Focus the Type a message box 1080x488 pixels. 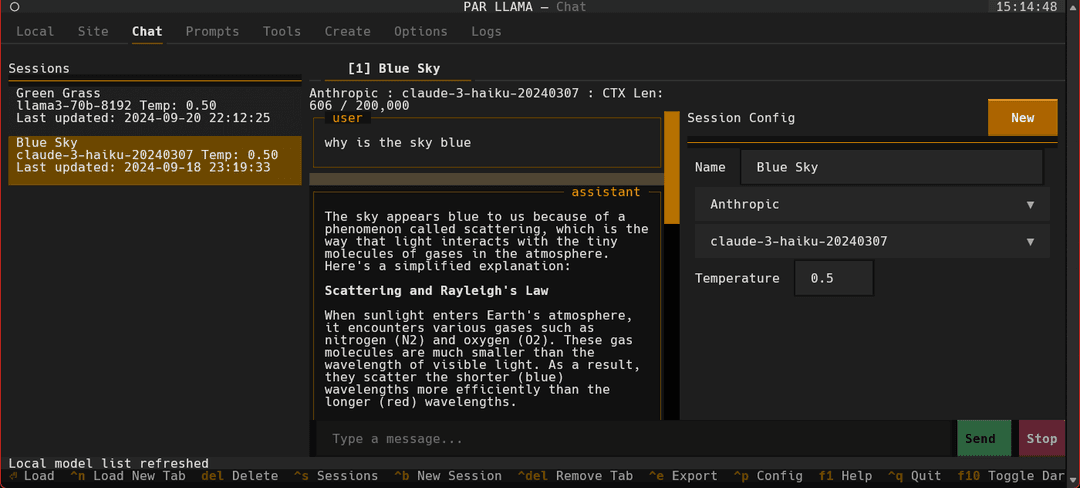634,438
